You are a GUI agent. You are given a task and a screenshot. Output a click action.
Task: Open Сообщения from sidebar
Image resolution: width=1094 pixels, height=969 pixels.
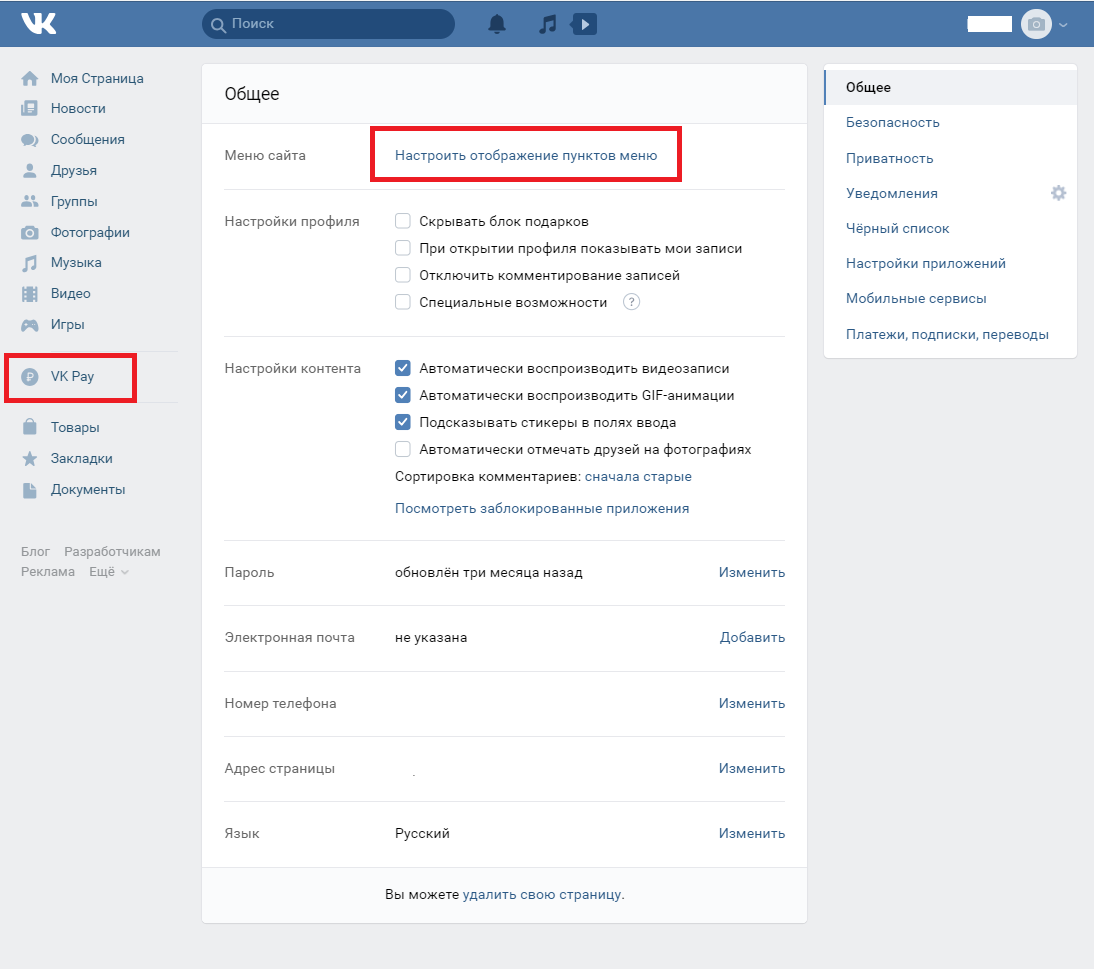click(87, 140)
